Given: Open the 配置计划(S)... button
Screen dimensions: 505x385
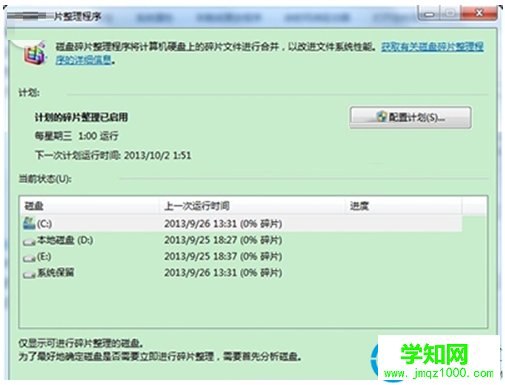Looking at the screenshot, I should (x=410, y=117).
